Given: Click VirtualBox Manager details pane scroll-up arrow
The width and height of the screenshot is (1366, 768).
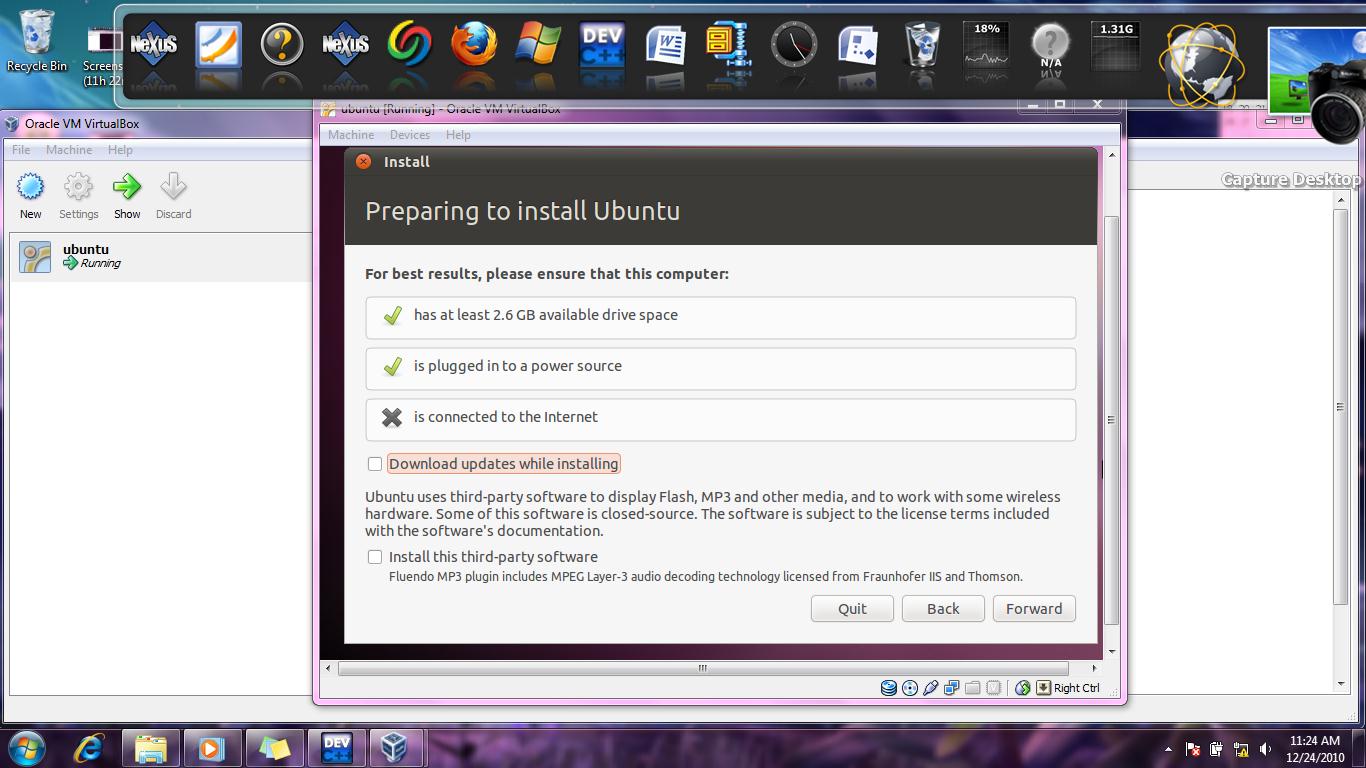Looking at the screenshot, I should [1341, 200].
